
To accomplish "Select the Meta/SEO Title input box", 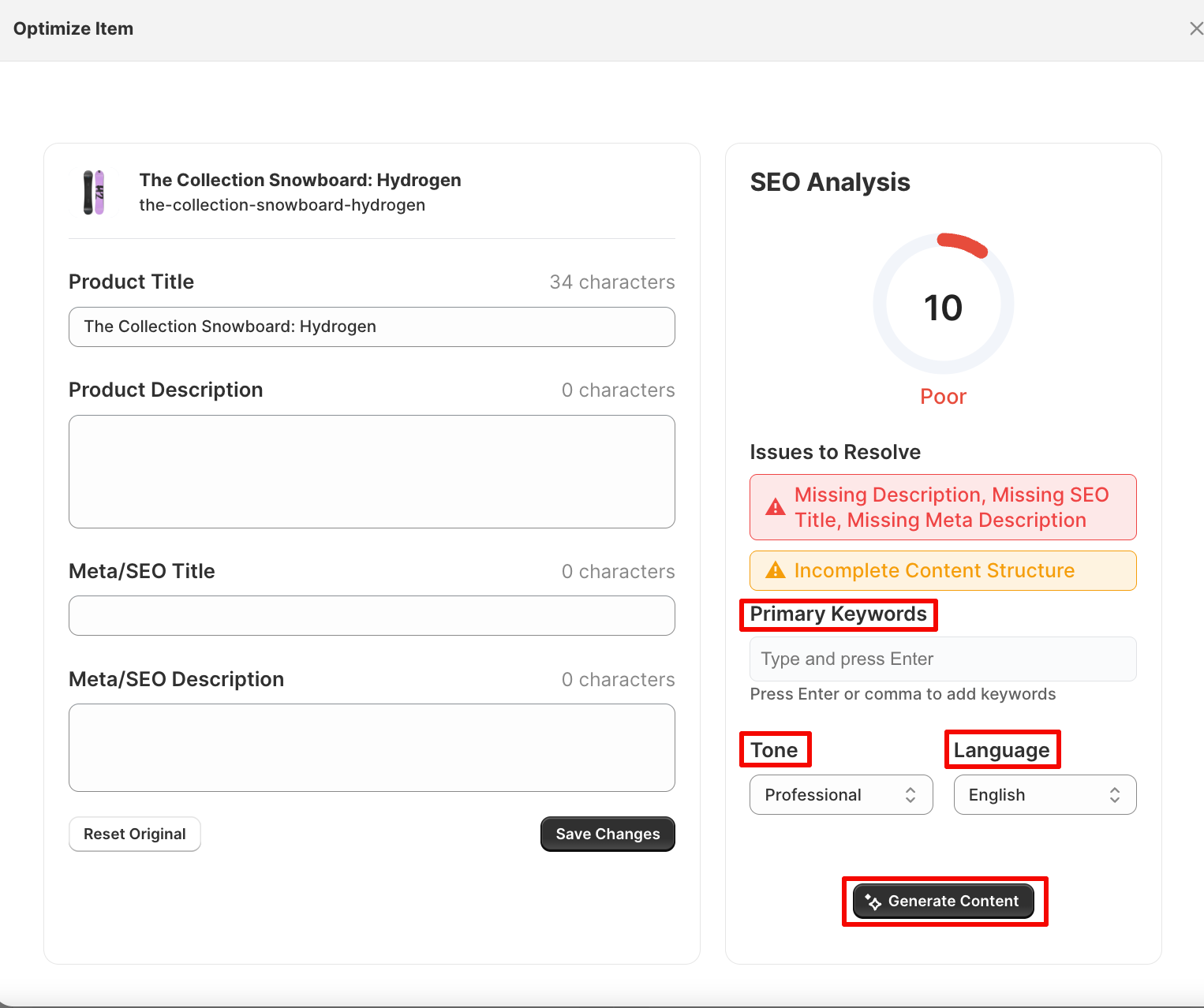I will (372, 616).
